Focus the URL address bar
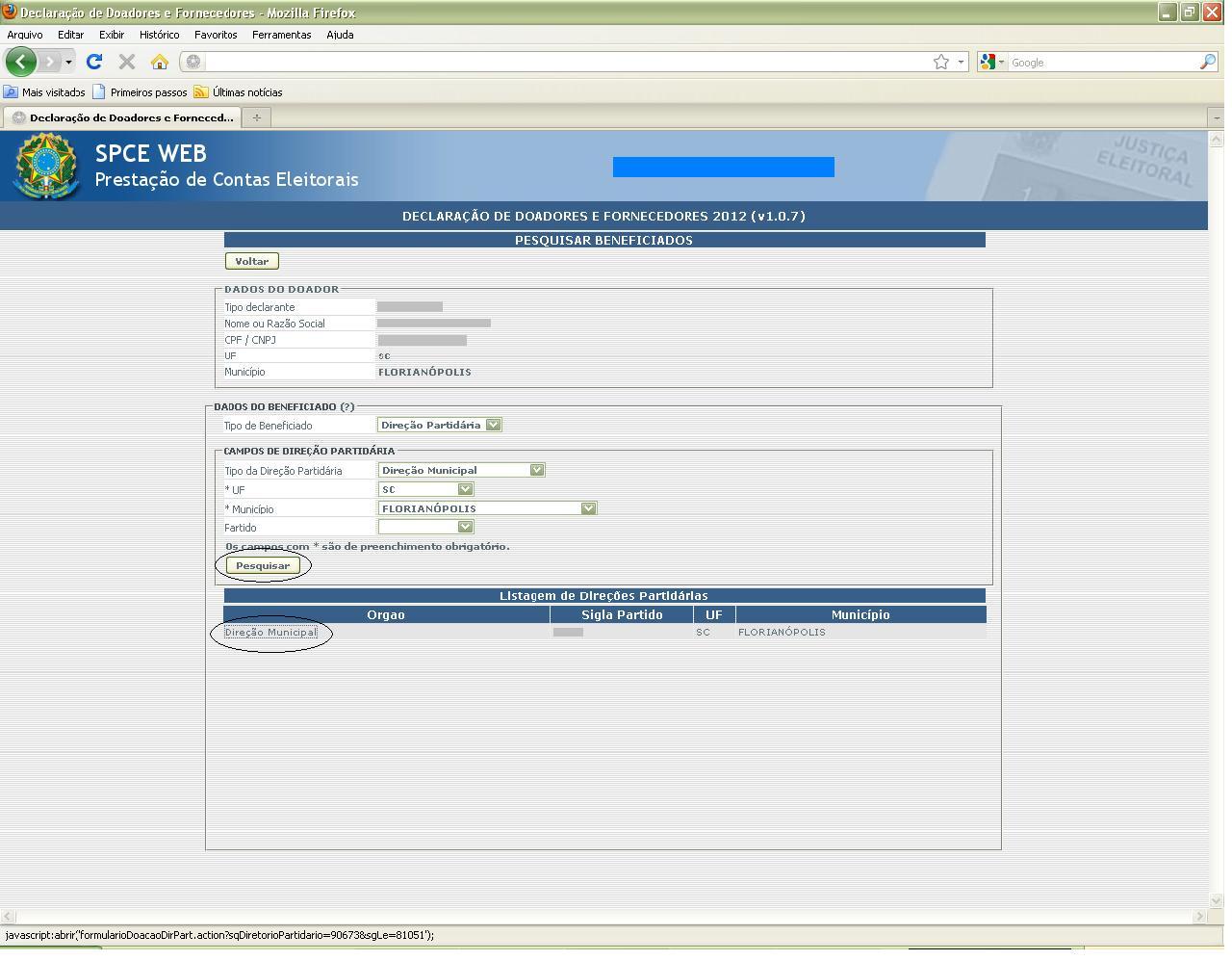 click(x=567, y=62)
